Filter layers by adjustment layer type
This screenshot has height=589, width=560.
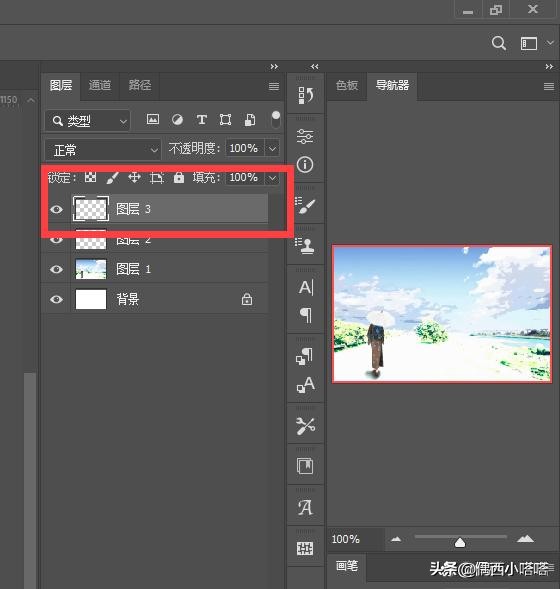coord(177,119)
